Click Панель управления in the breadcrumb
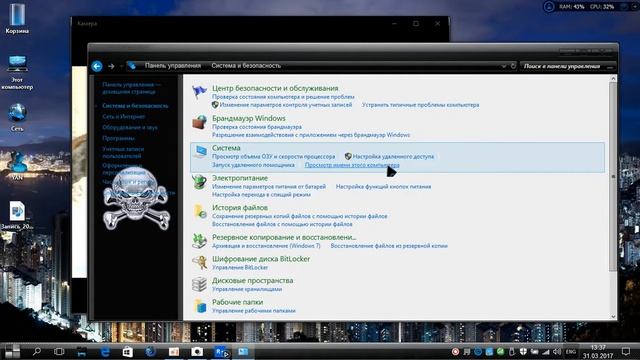Image resolution: width=640 pixels, height=360 pixels. (173, 66)
